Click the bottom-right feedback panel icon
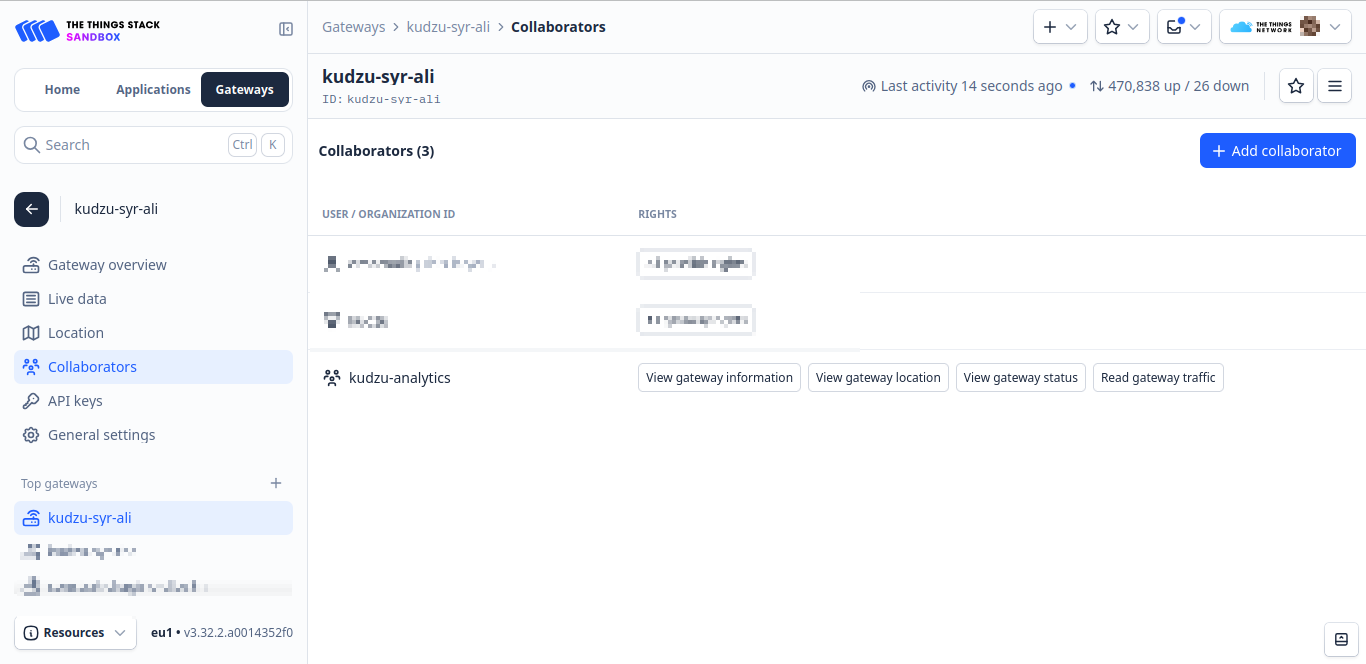 (1341, 639)
